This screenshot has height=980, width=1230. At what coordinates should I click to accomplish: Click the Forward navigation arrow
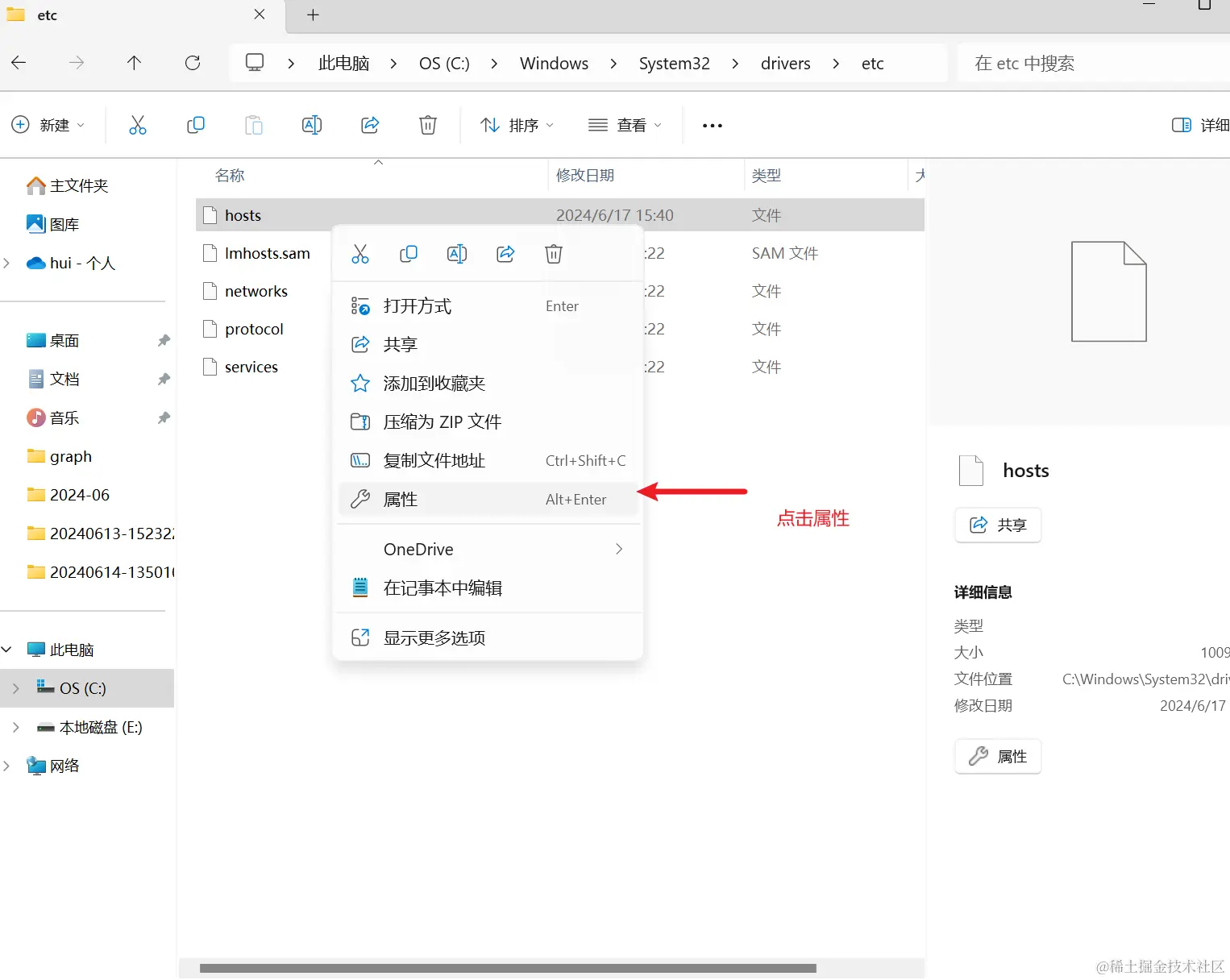[x=77, y=63]
